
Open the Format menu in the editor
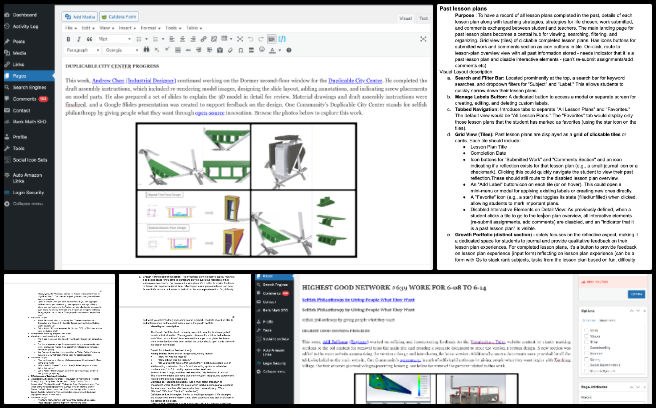click(x=149, y=28)
